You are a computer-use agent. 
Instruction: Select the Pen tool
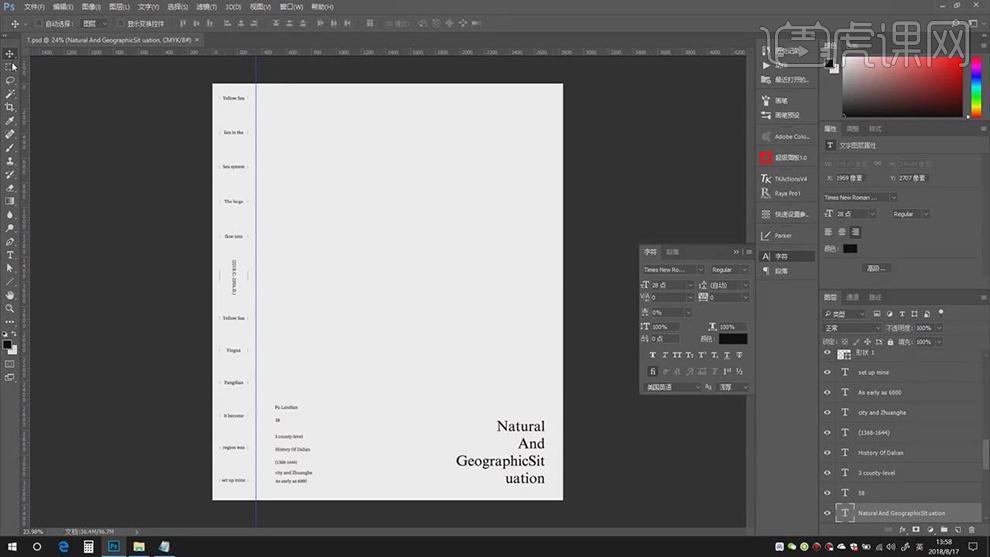[x=9, y=241]
